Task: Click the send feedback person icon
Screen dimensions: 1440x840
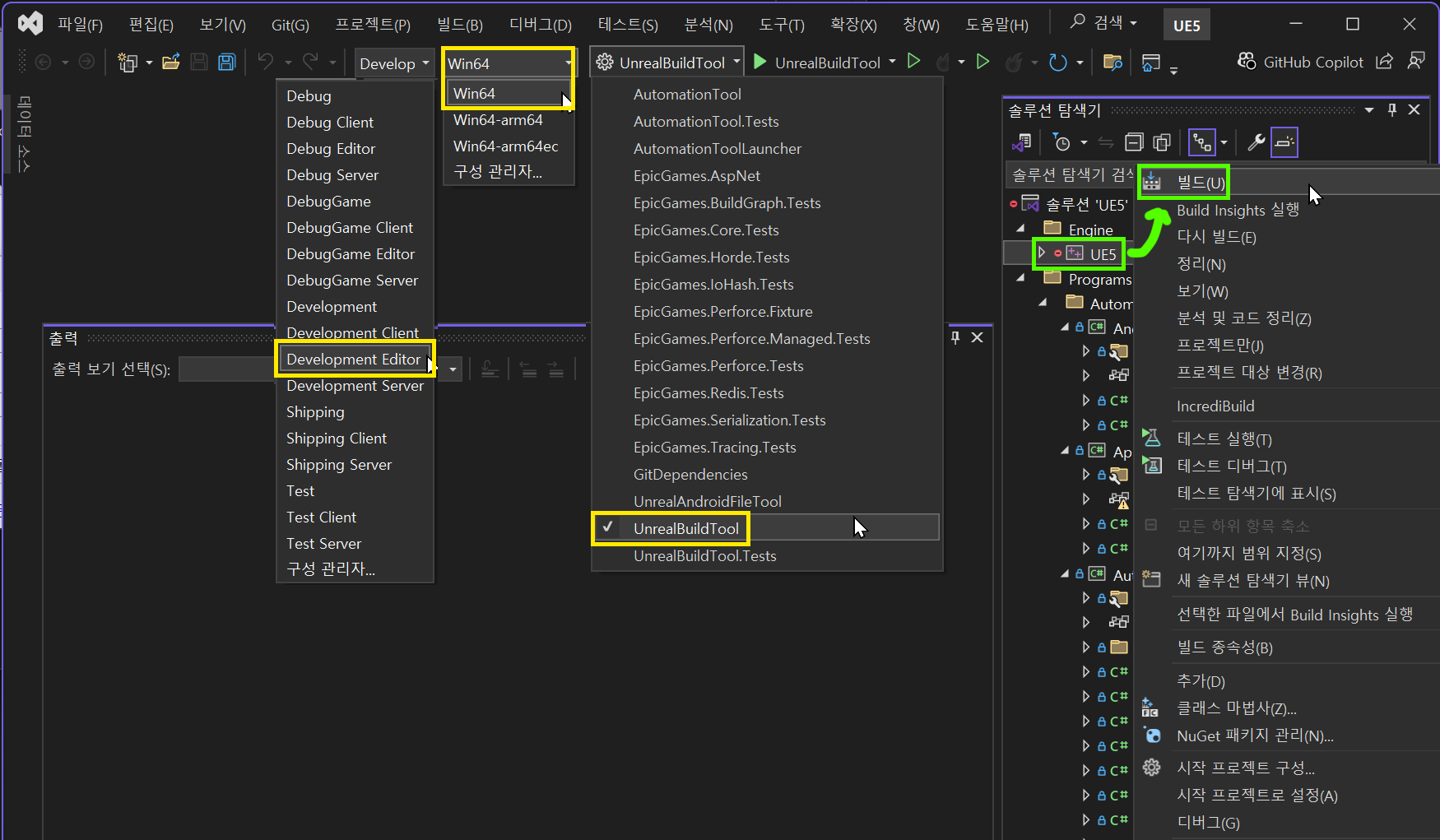Action: (1416, 62)
